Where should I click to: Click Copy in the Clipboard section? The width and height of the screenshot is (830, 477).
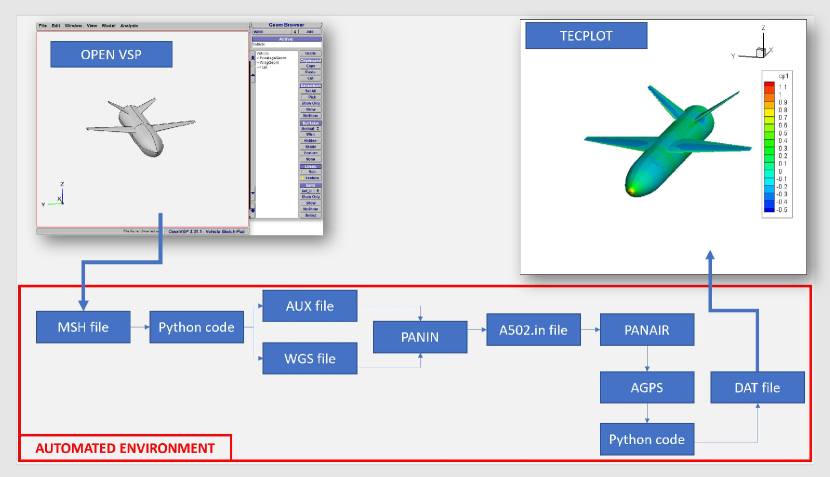(x=310, y=66)
